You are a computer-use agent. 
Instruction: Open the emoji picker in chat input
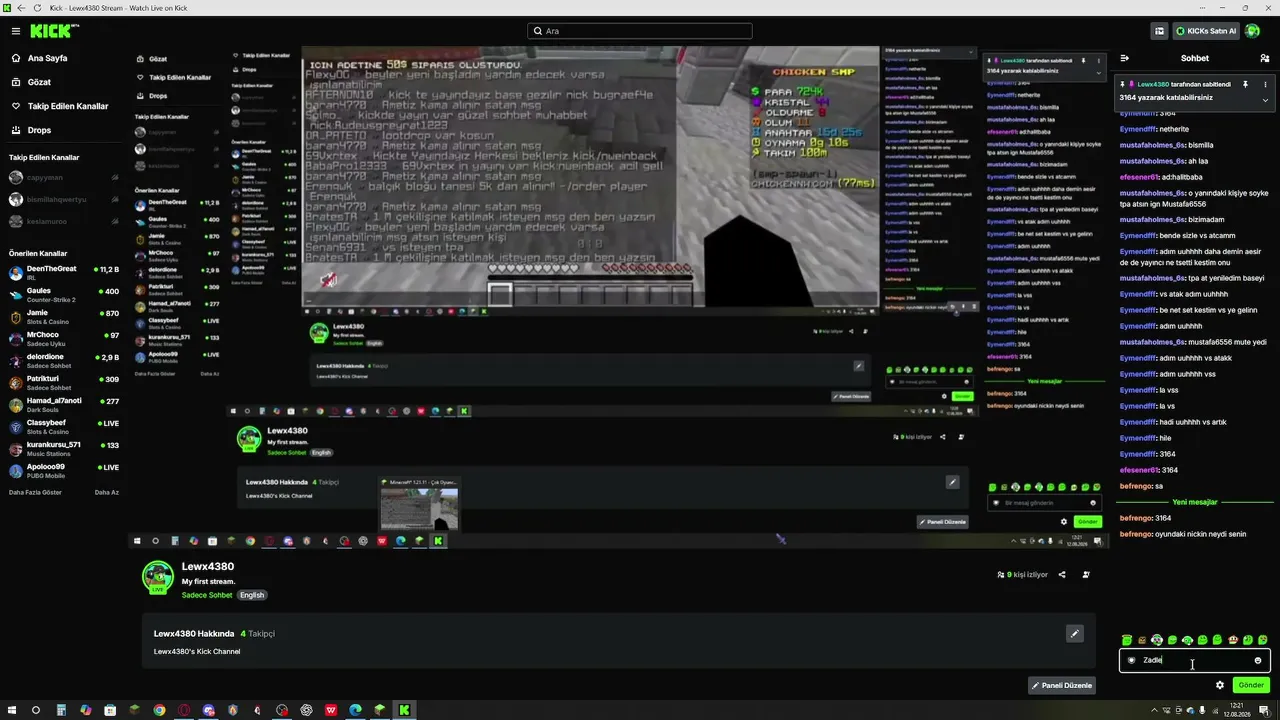[1258, 660]
